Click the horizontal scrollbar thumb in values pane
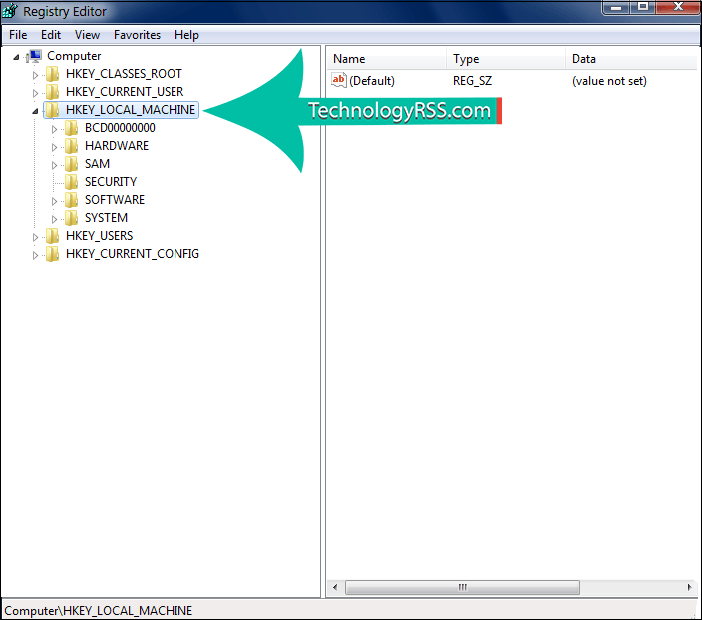Image resolution: width=702 pixels, height=620 pixels. coord(462,587)
